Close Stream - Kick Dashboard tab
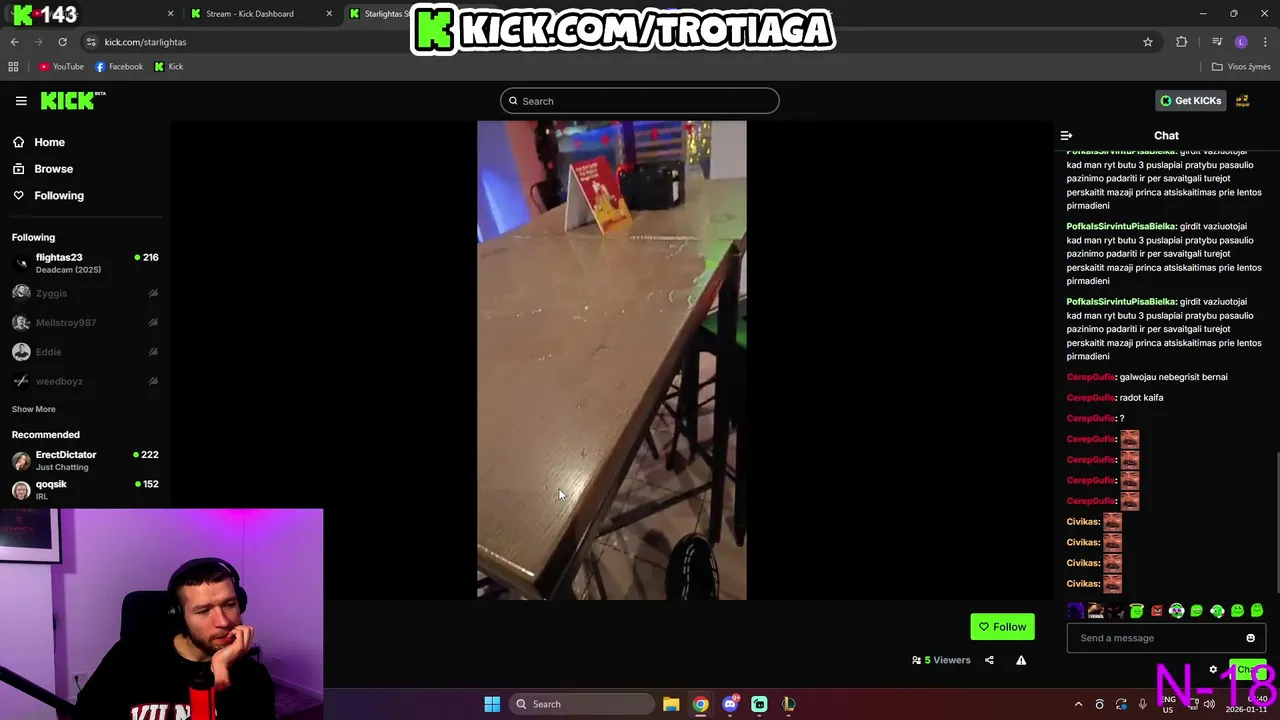The width and height of the screenshot is (1280, 720). 329,14
